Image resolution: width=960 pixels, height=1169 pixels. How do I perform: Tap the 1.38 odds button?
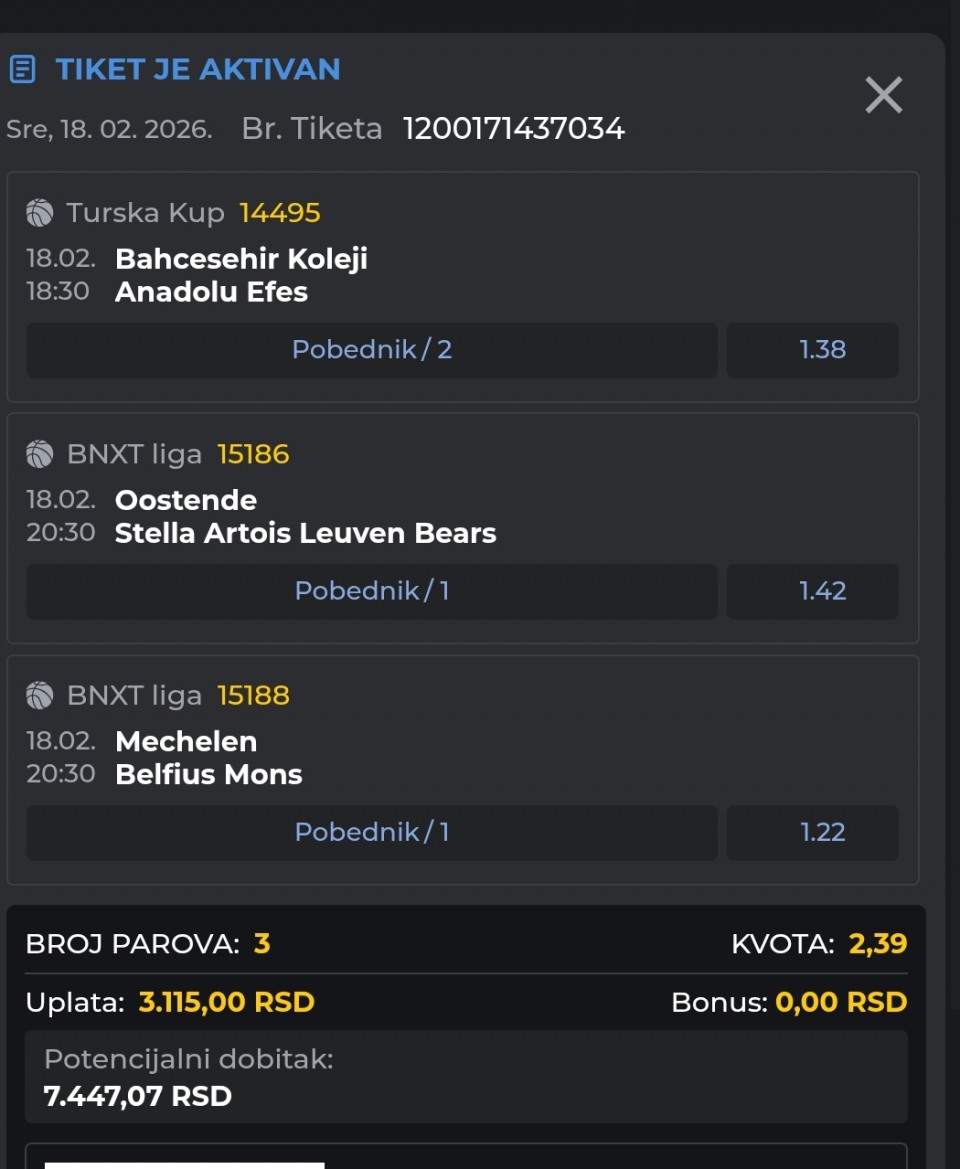[822, 350]
